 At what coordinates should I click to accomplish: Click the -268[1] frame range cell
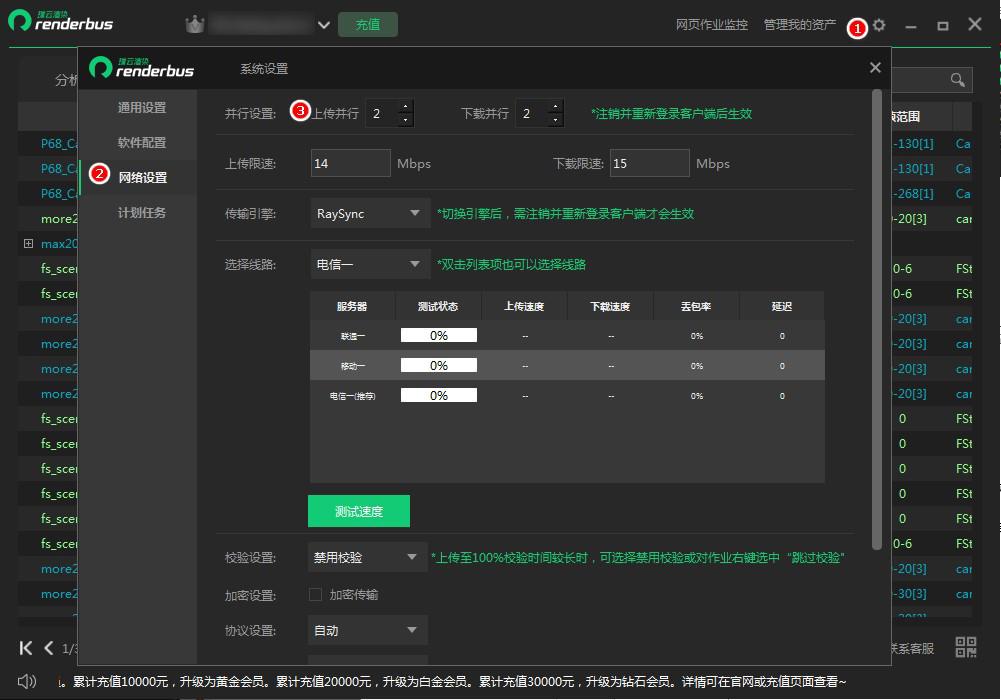pyautogui.click(x=913, y=193)
